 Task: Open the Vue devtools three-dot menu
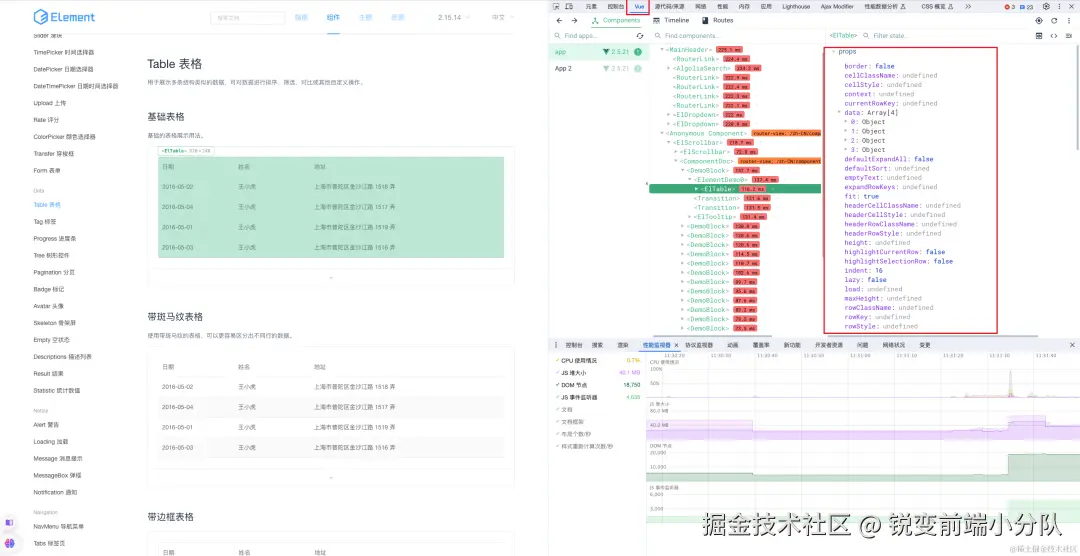[1068, 21]
